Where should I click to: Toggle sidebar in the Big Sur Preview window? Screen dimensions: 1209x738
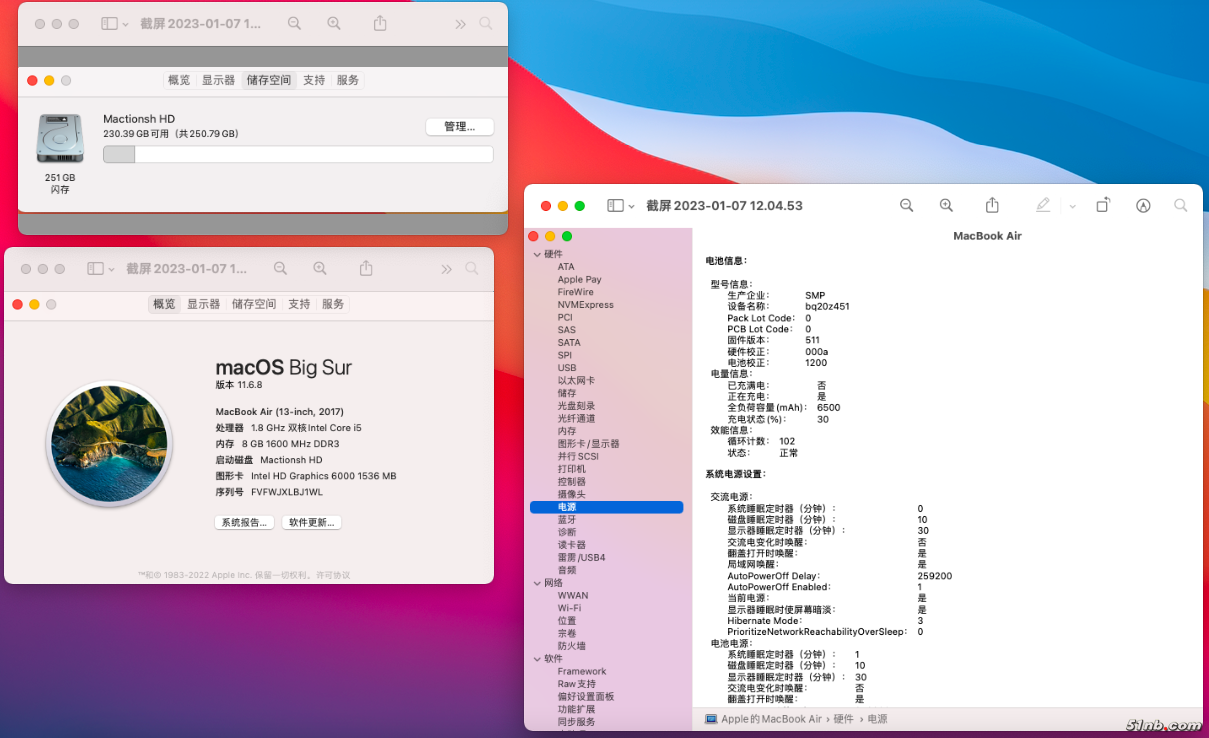click(x=95, y=268)
